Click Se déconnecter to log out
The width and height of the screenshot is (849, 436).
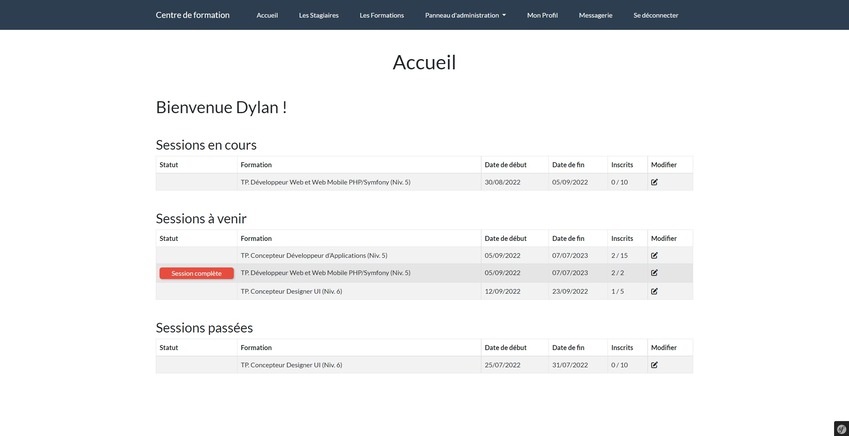655,15
